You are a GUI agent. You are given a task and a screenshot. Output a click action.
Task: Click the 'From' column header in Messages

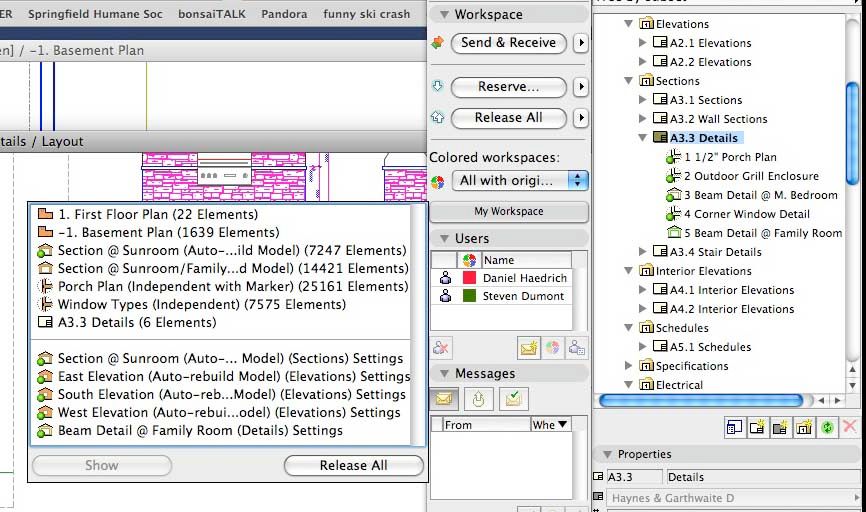(486, 424)
